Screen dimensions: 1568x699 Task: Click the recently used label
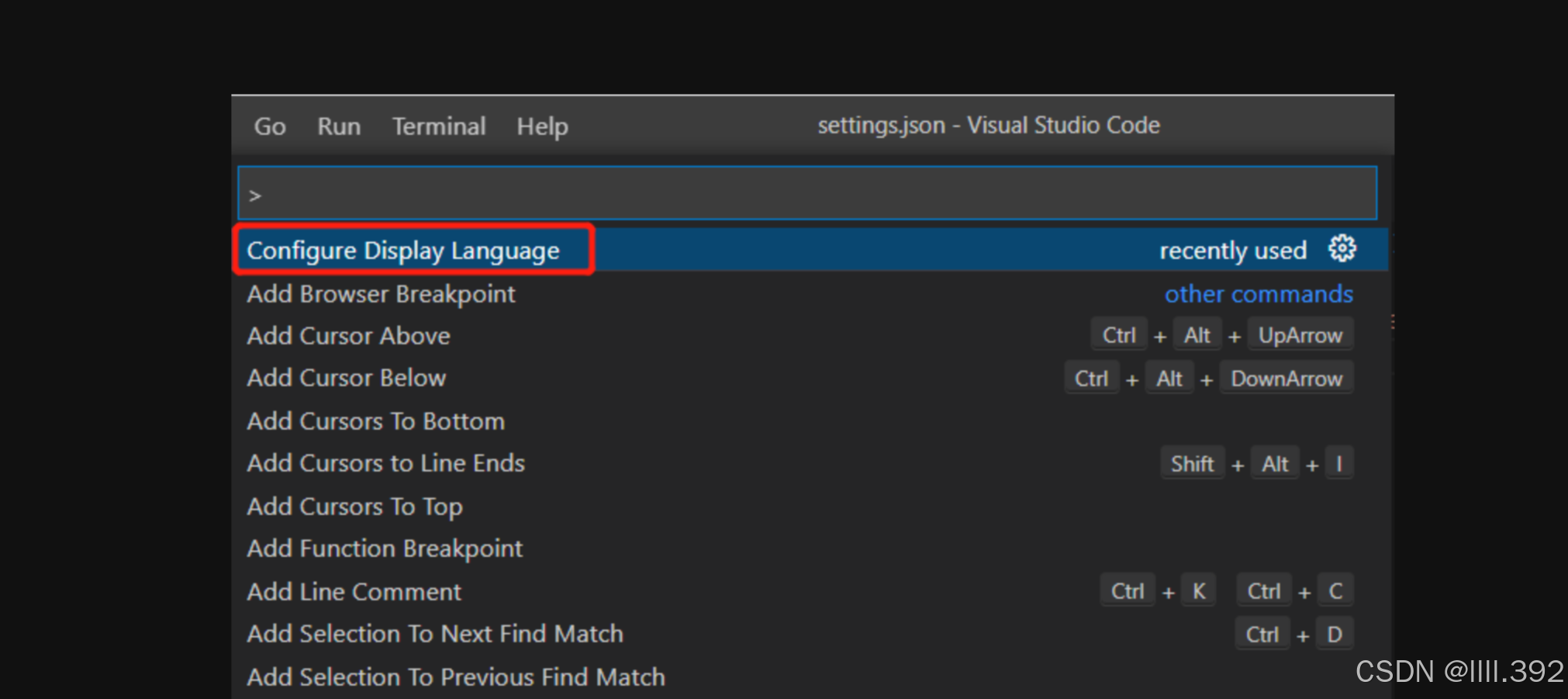[x=1233, y=251]
